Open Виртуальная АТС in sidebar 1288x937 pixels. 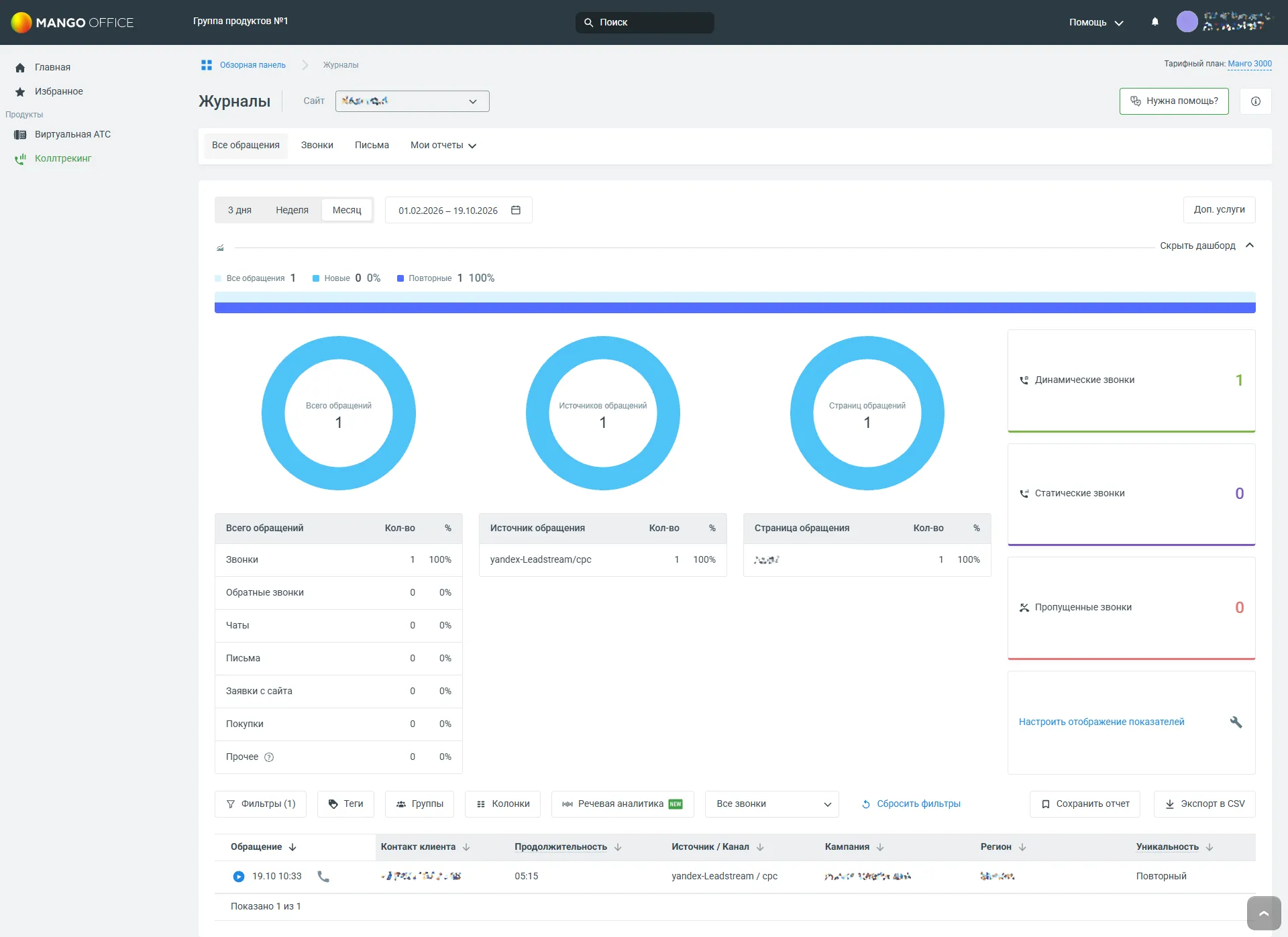click(x=72, y=134)
